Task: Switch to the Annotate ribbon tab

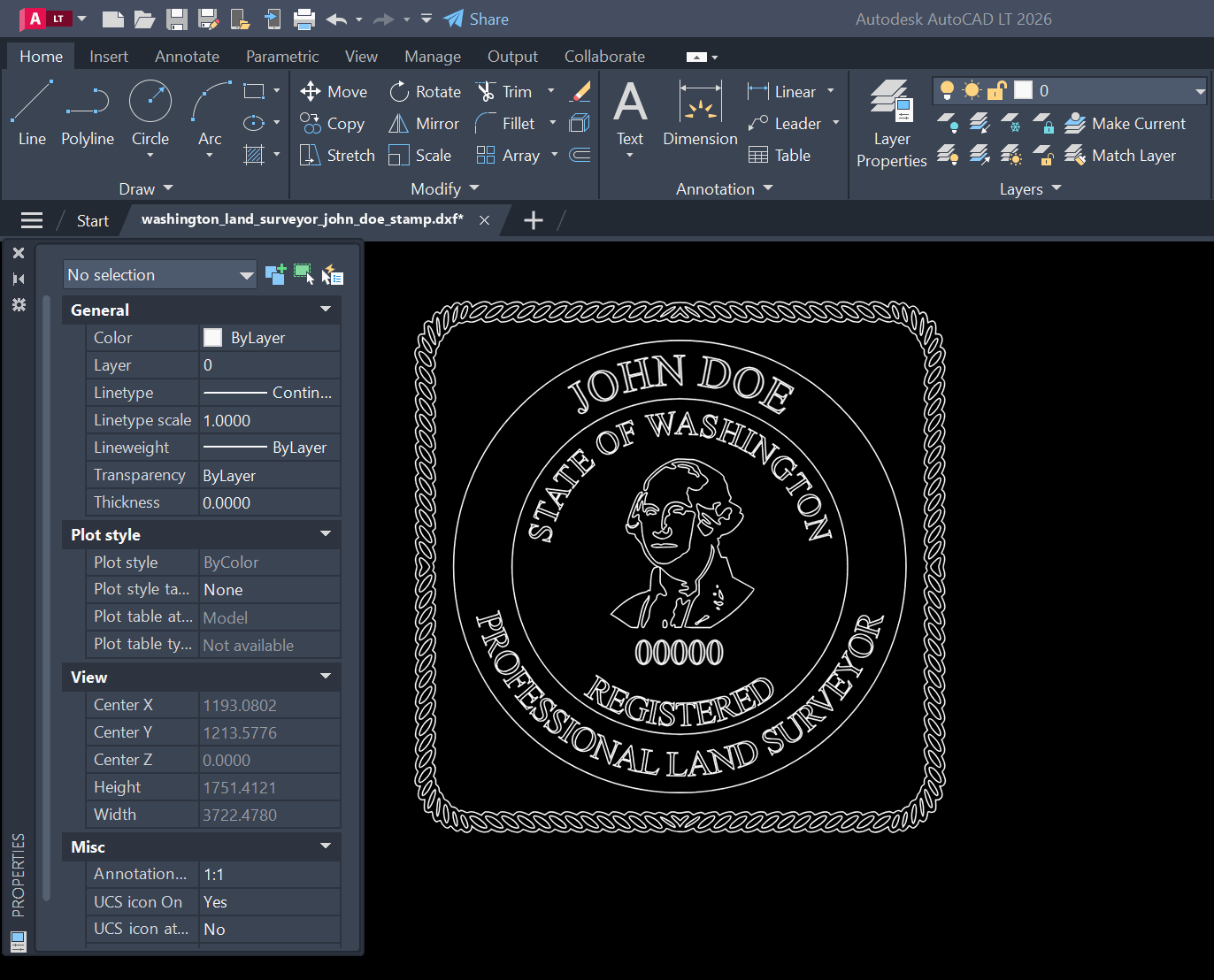Action: tap(187, 56)
